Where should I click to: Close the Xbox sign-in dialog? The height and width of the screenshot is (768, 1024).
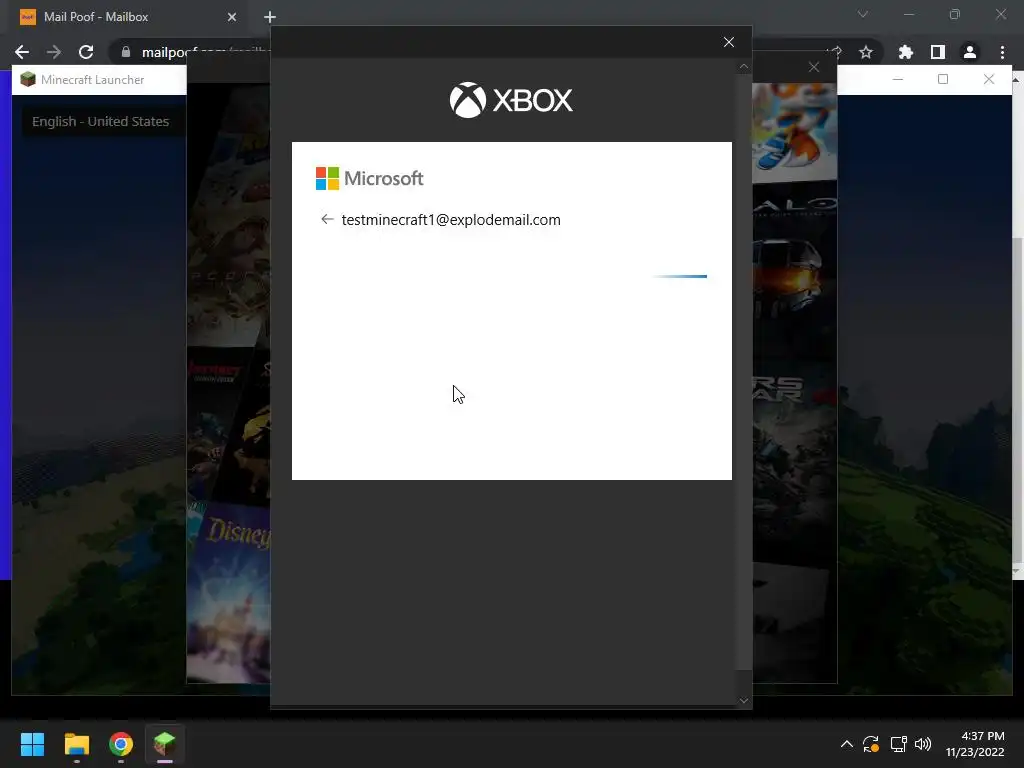pos(729,42)
